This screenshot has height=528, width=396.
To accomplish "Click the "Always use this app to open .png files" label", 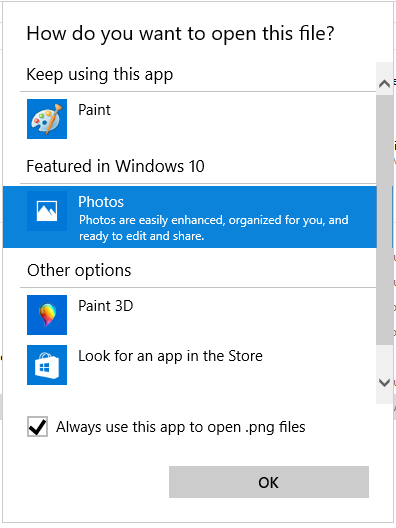I will 181,427.
